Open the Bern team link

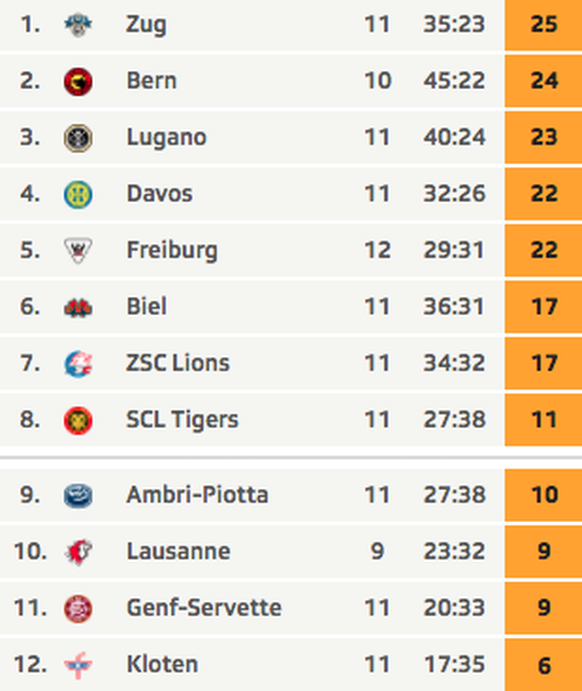point(152,81)
